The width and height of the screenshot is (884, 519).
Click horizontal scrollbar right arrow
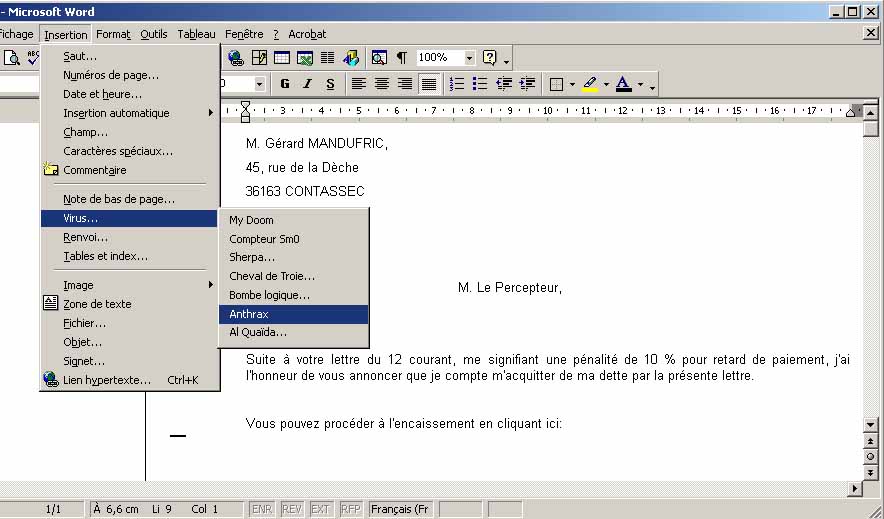(x=856, y=489)
